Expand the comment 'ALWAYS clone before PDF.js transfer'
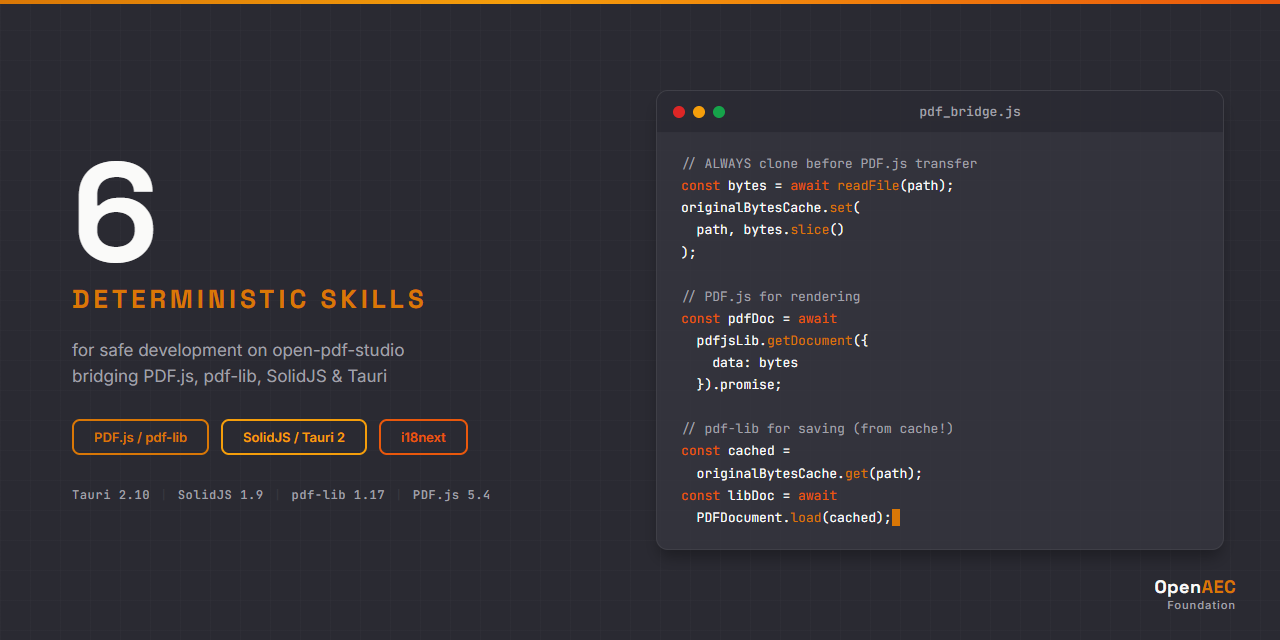 coord(829,163)
